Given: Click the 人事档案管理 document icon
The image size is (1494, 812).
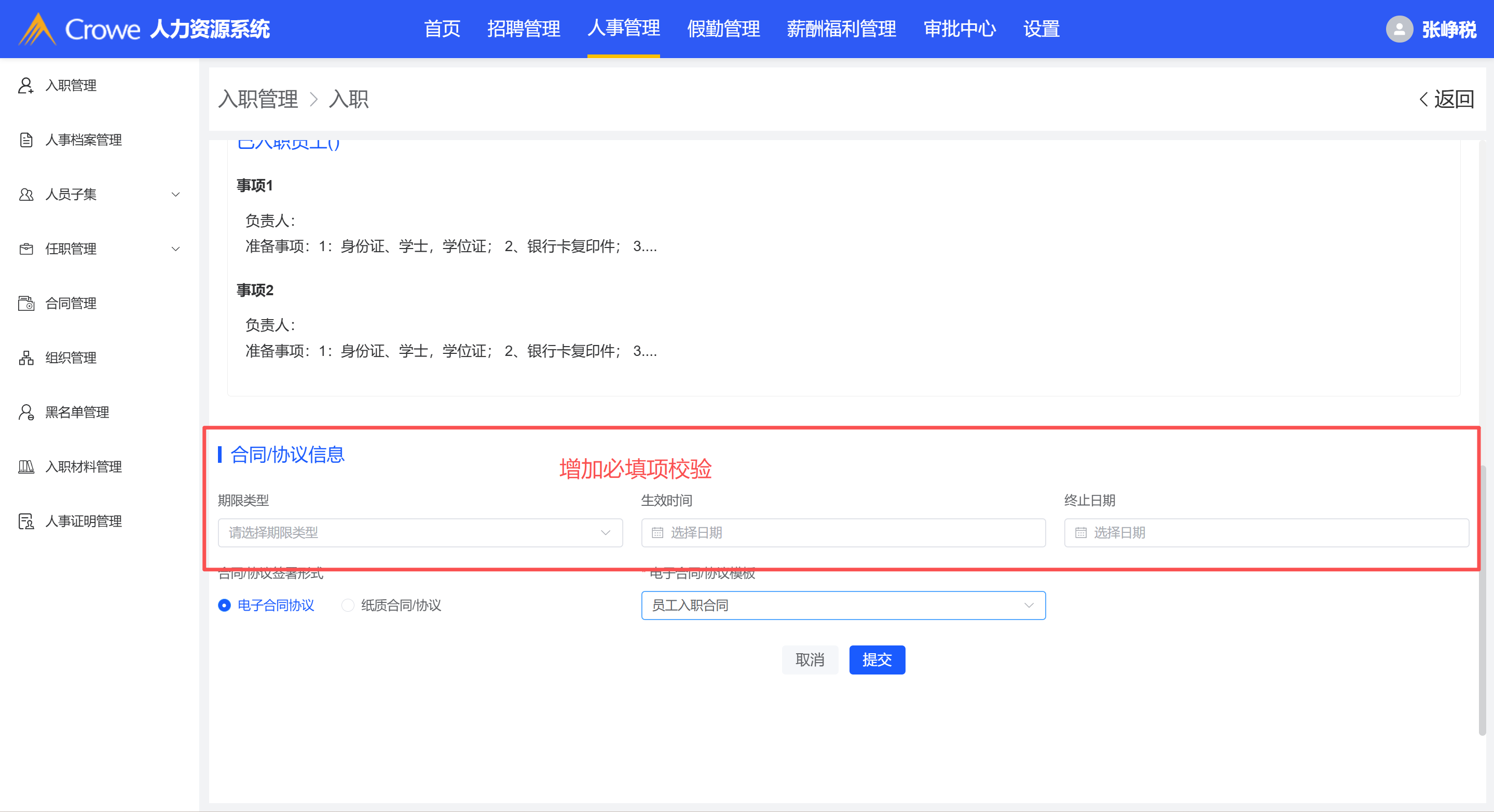Looking at the screenshot, I should (x=25, y=140).
